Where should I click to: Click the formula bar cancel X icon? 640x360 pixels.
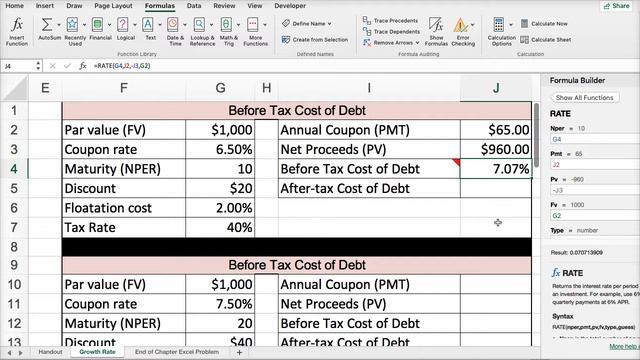(x=52, y=66)
